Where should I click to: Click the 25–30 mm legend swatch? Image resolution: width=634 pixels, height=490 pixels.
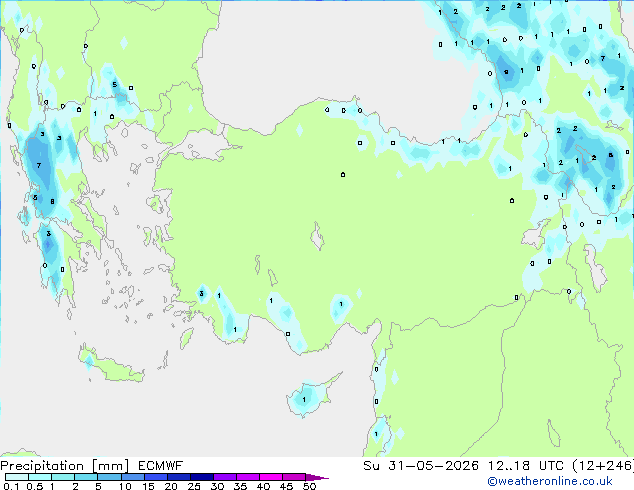pos(201,477)
